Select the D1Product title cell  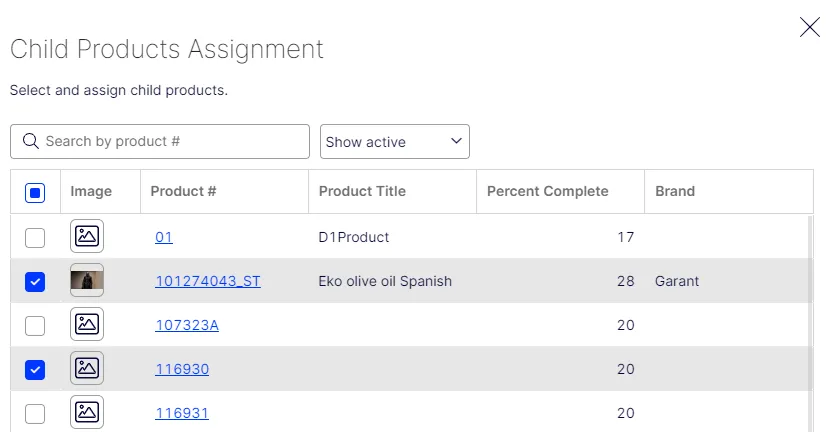point(353,237)
